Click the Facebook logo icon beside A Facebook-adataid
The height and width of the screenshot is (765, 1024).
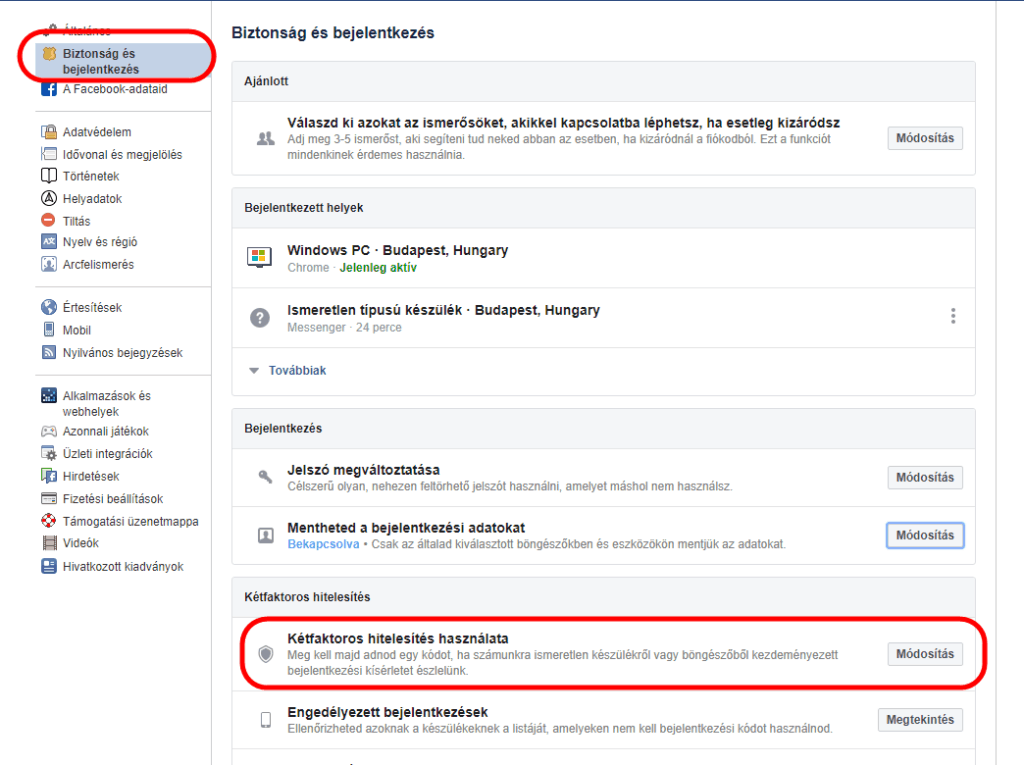(x=48, y=89)
